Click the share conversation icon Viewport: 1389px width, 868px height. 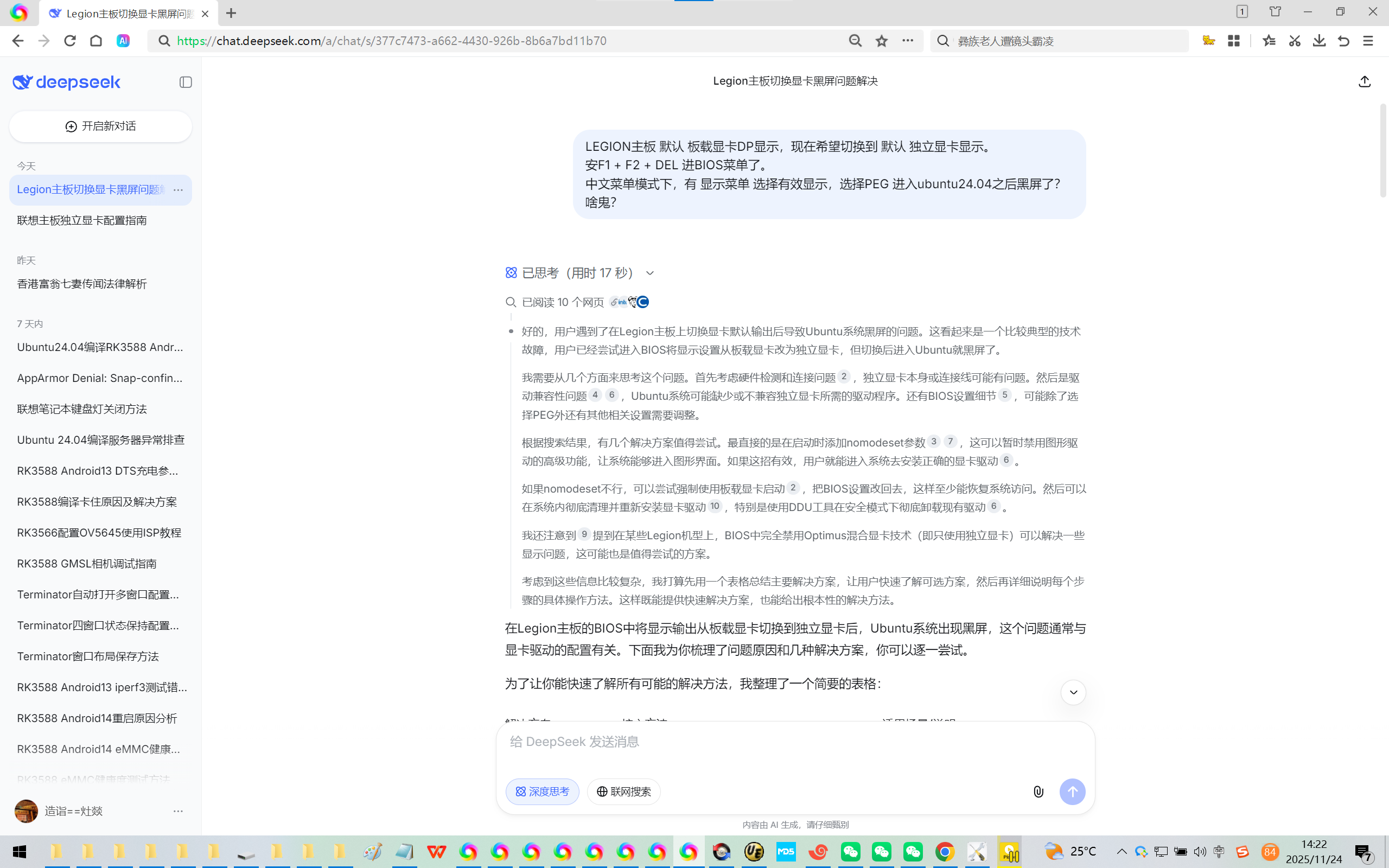1365,81
